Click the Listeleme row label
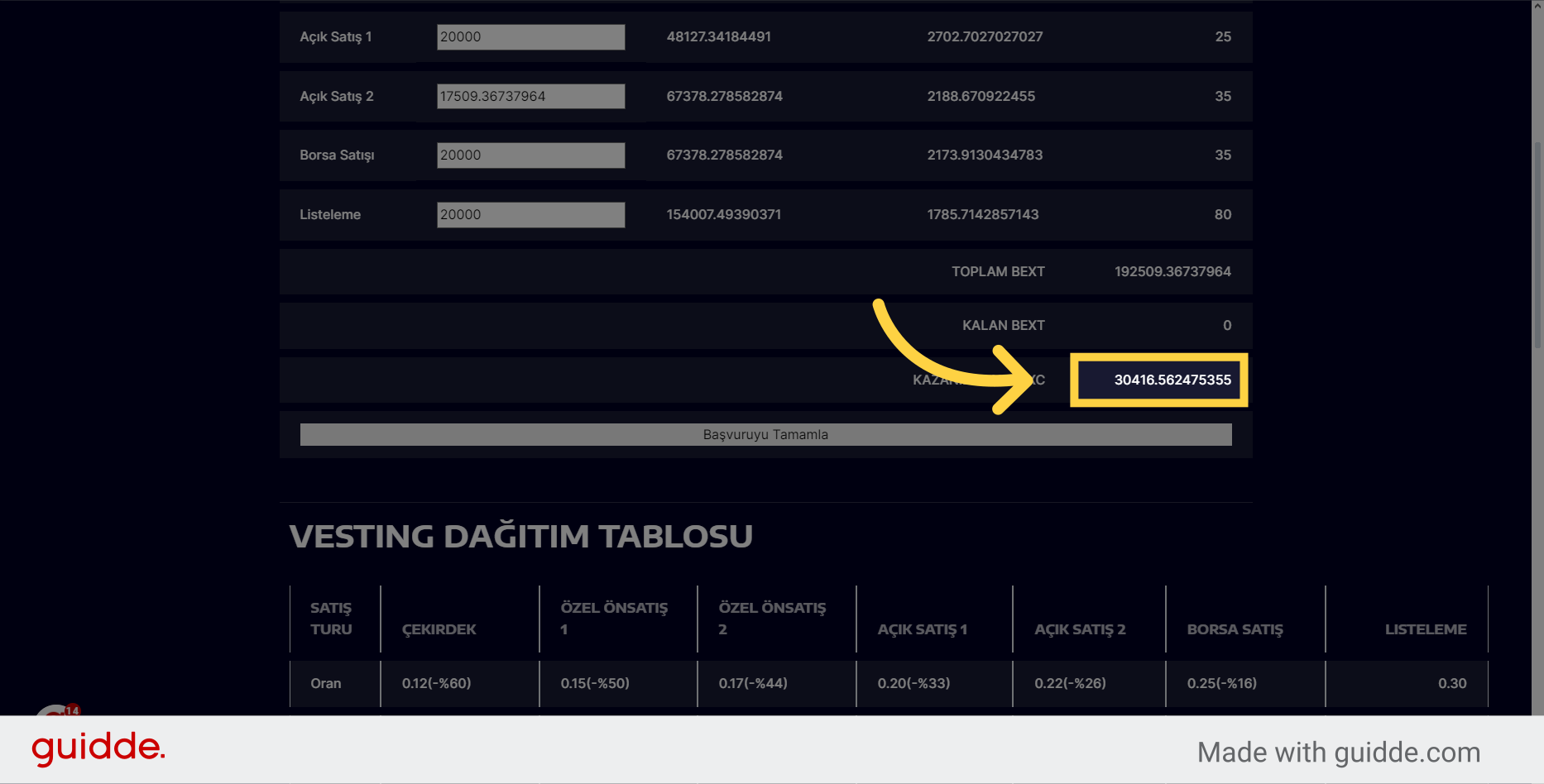 (x=330, y=214)
